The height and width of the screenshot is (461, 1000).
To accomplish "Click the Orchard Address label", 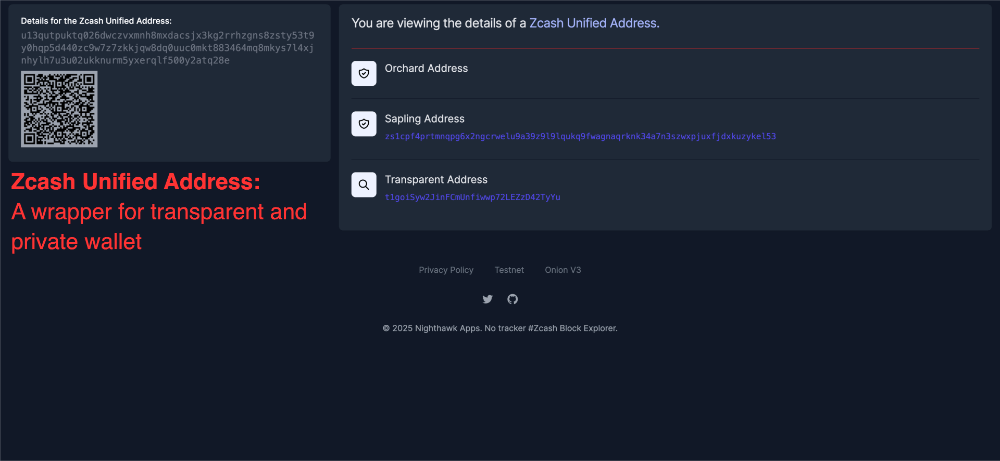I will [x=426, y=68].
